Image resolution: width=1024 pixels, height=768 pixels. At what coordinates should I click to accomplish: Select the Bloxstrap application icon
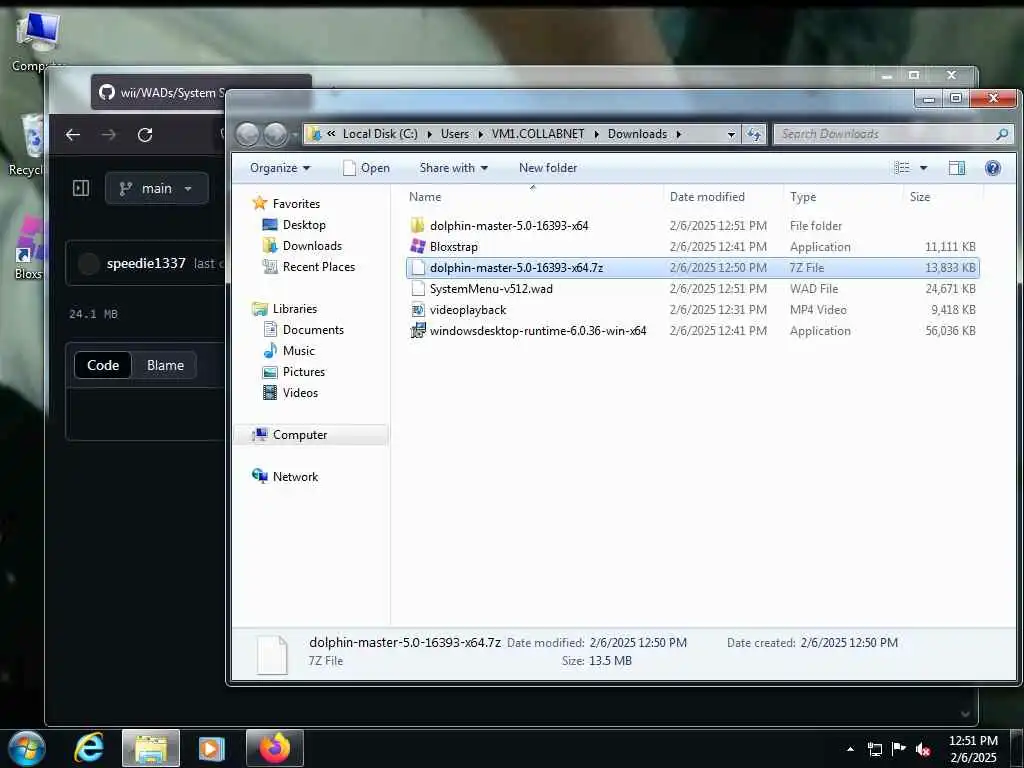click(418, 246)
